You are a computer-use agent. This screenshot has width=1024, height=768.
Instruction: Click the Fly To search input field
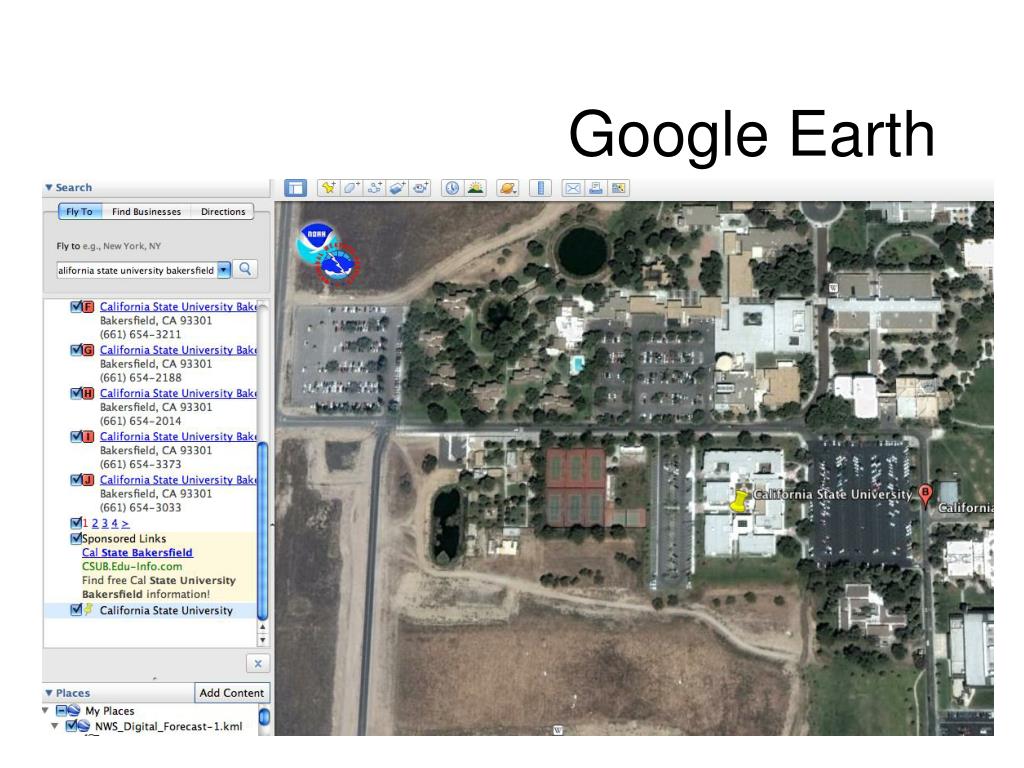(x=136, y=270)
